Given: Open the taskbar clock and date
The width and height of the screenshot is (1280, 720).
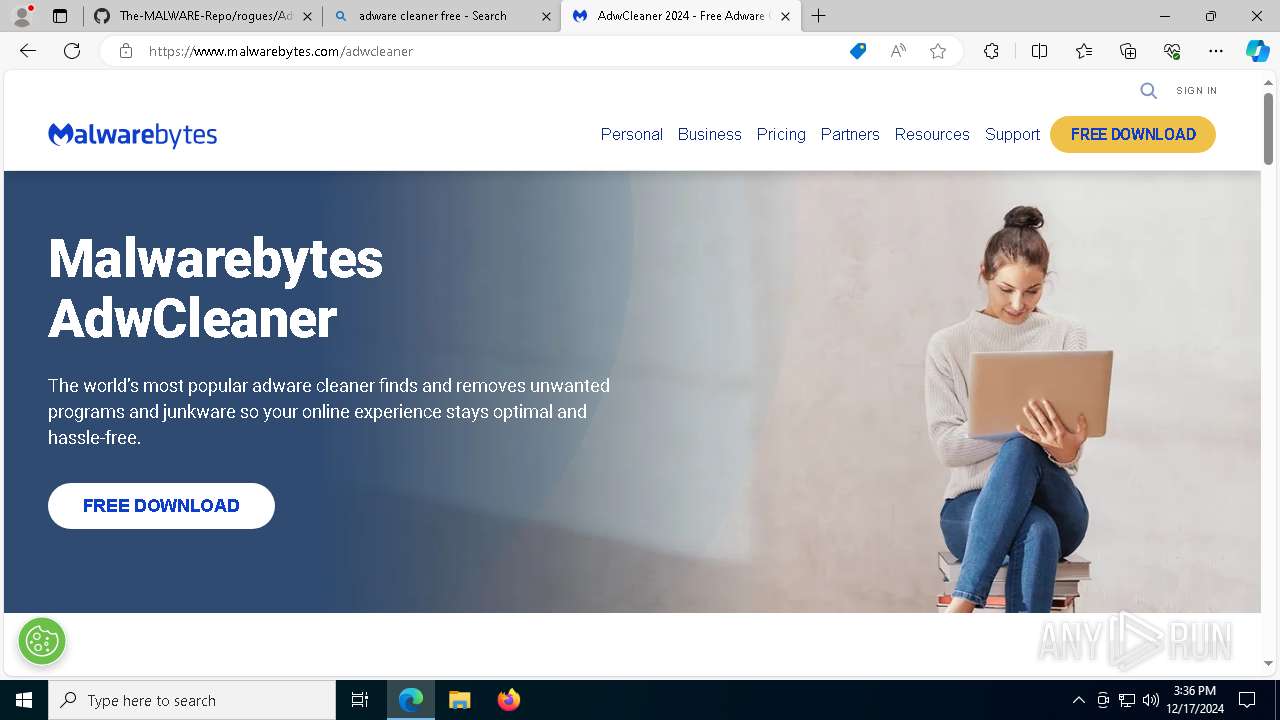Looking at the screenshot, I should pos(1195,700).
